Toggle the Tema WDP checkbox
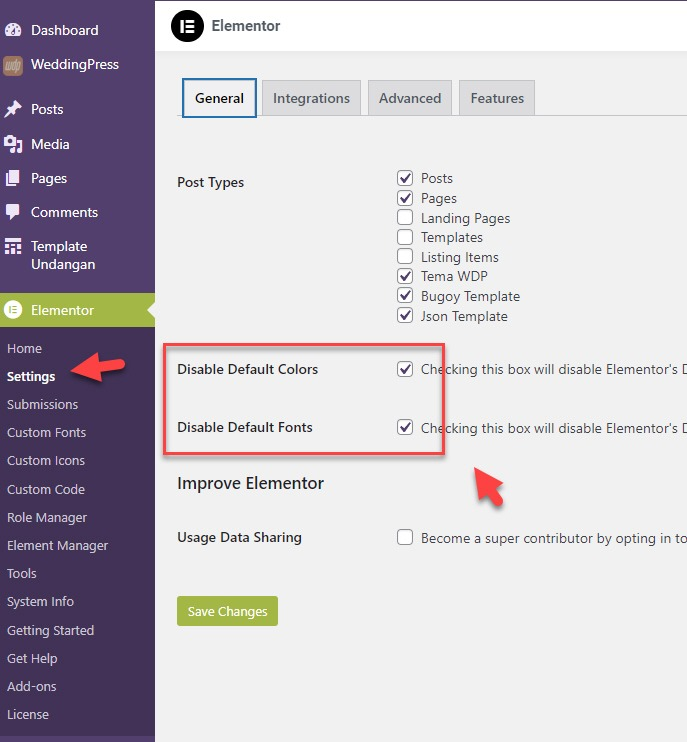The height and width of the screenshot is (742, 687). 405,275
